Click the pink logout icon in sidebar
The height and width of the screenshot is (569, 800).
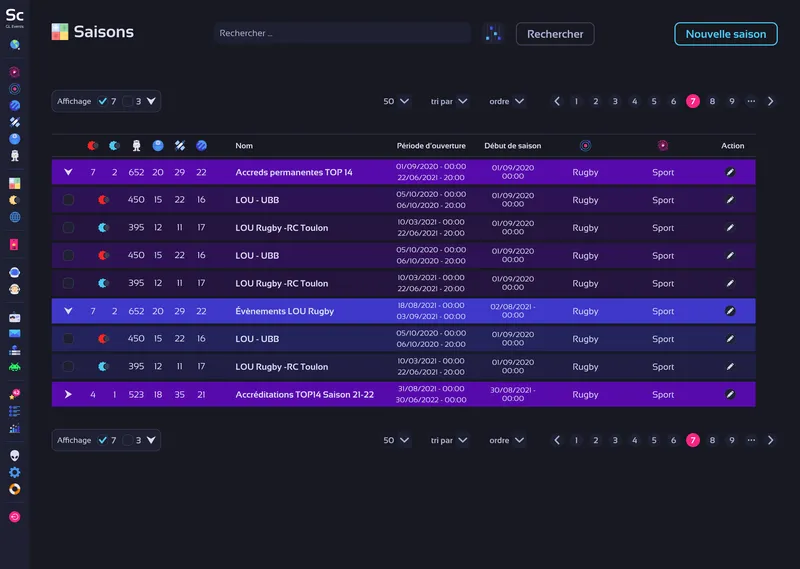click(15, 517)
